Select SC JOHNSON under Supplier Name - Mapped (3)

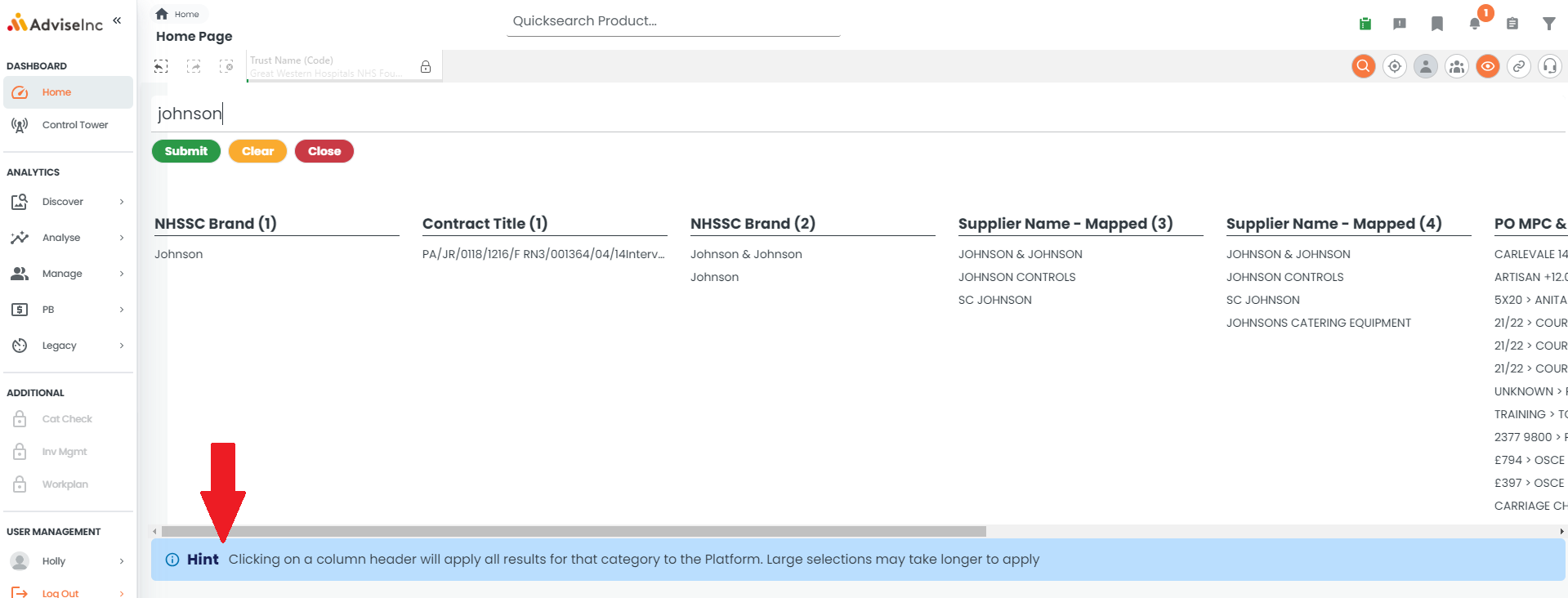pos(995,300)
